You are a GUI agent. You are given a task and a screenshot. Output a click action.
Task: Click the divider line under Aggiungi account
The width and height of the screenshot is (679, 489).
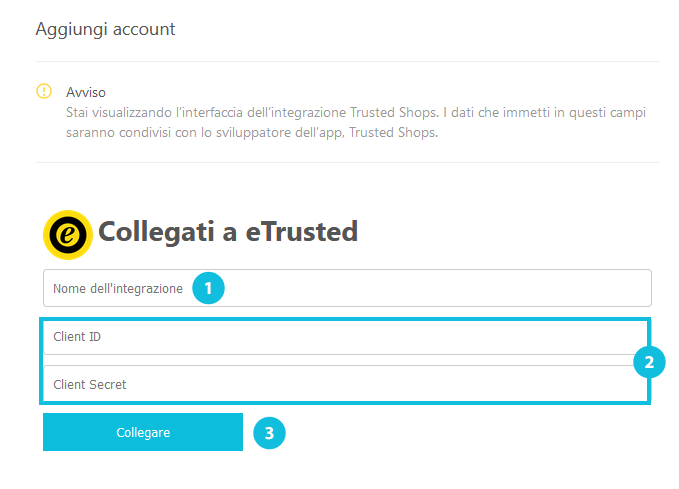(347, 62)
